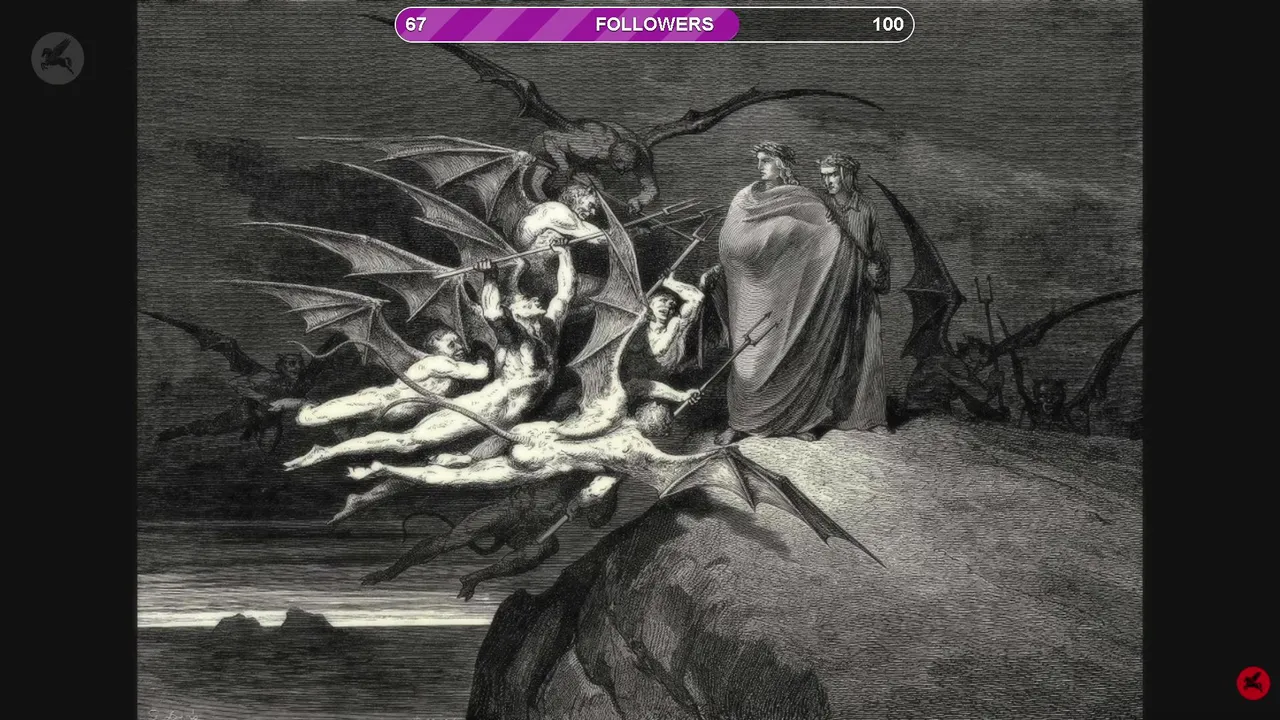Click the purple followers progress bar
Image resolution: width=1280 pixels, height=720 pixels.
pyautogui.click(x=654, y=25)
